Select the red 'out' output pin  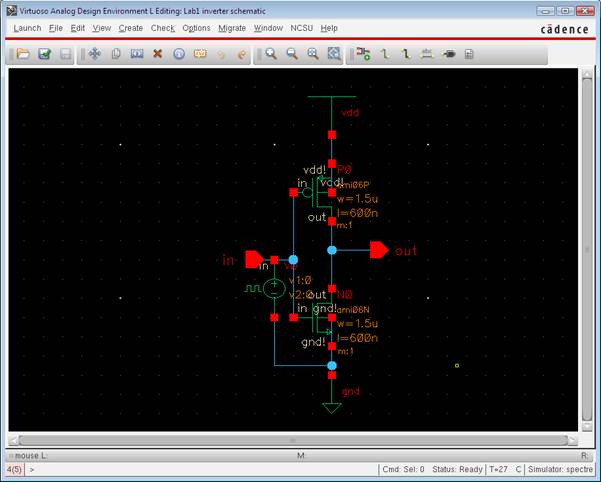coord(379,250)
